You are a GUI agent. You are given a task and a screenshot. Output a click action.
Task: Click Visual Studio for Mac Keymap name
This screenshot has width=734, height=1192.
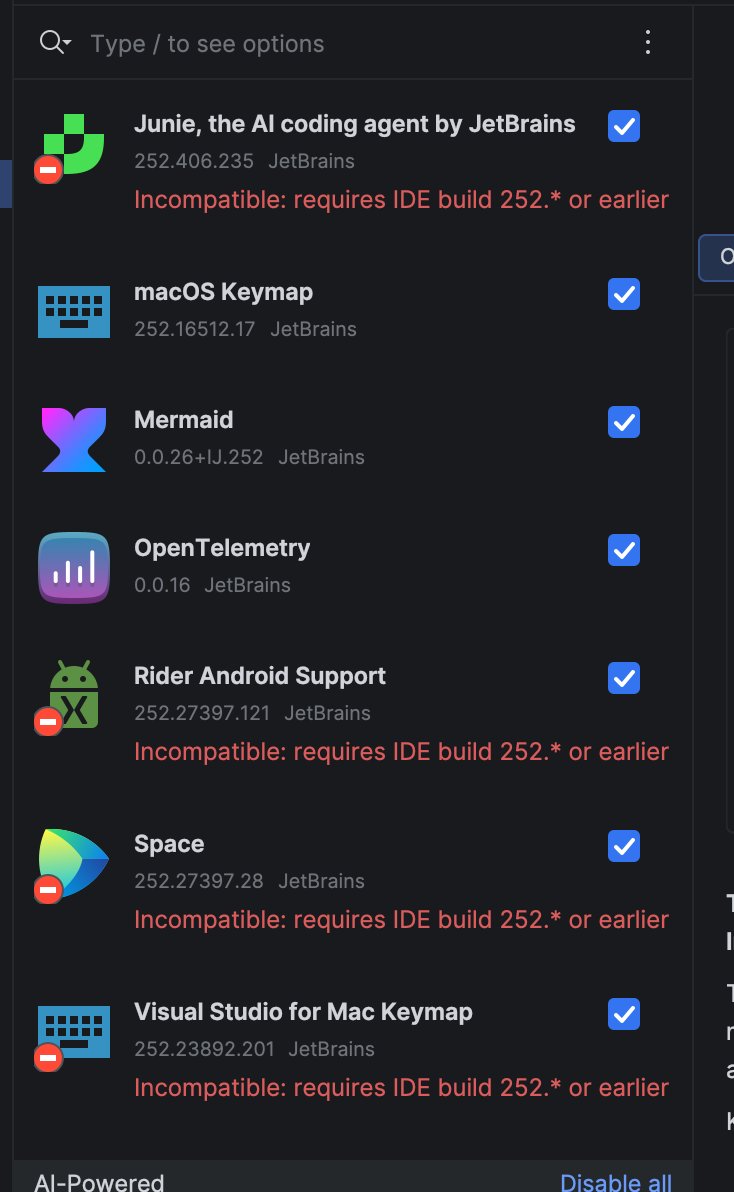[x=303, y=1012]
